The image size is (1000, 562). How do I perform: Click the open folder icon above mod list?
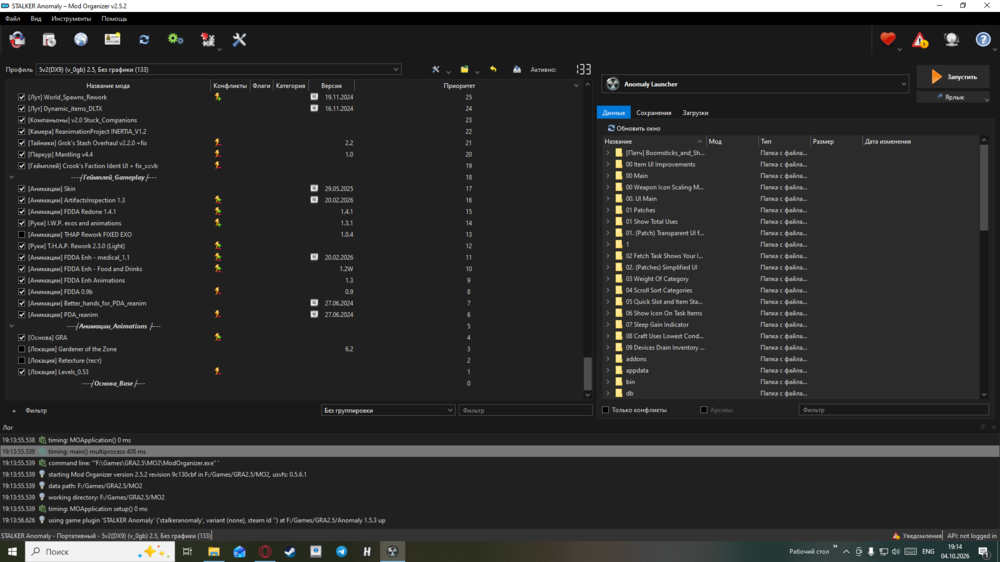coord(464,70)
